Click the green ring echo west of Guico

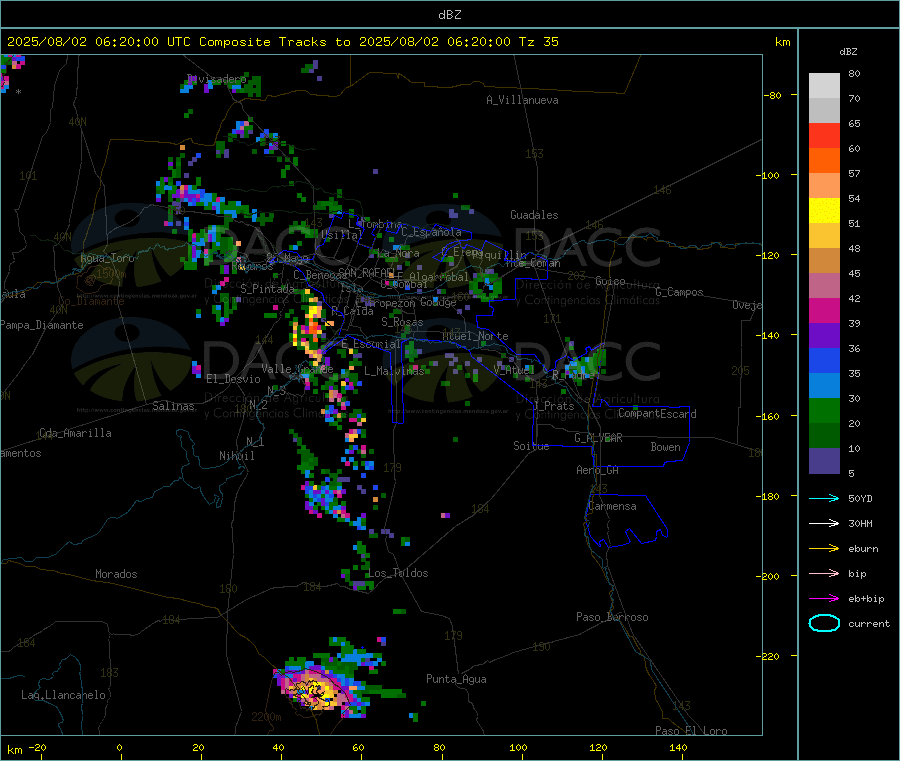click(x=486, y=286)
